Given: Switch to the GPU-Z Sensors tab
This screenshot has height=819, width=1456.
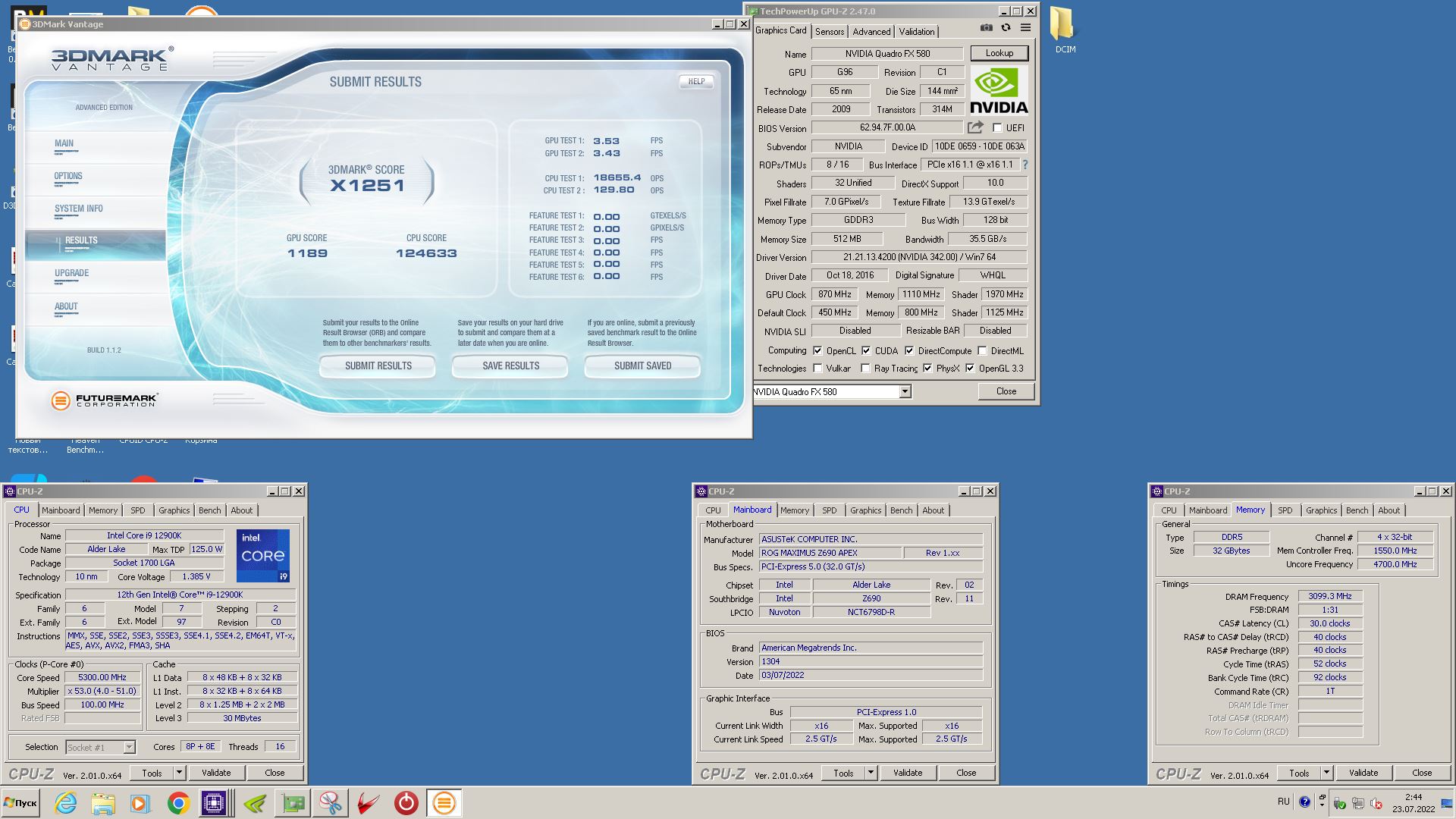Looking at the screenshot, I should click(829, 31).
